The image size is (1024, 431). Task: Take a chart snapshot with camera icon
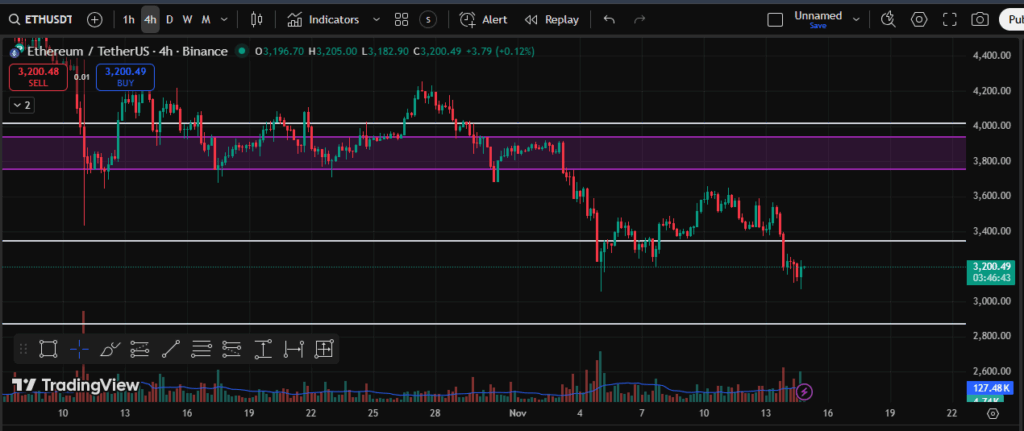[x=981, y=19]
